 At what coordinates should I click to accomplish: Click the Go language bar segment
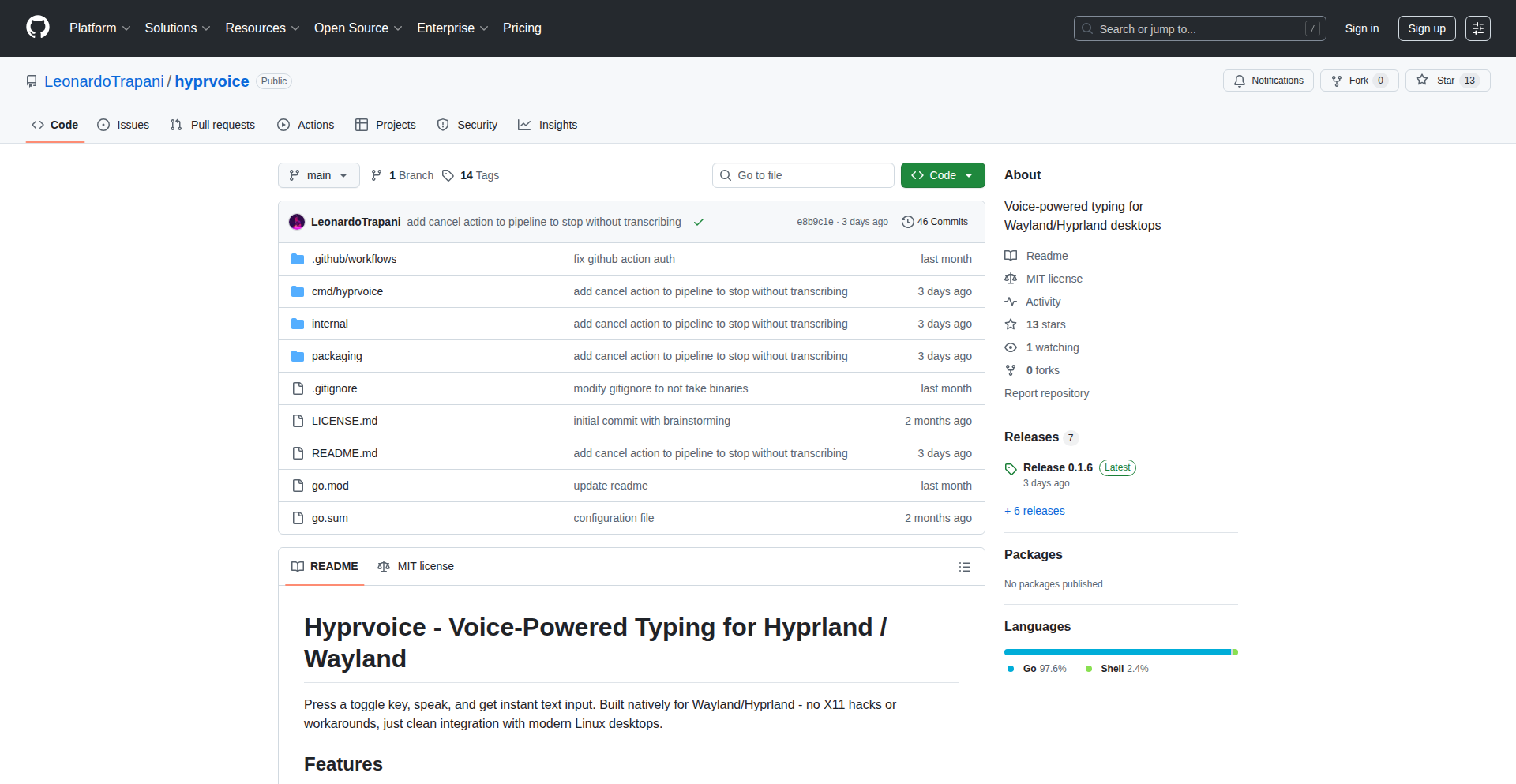[1116, 652]
